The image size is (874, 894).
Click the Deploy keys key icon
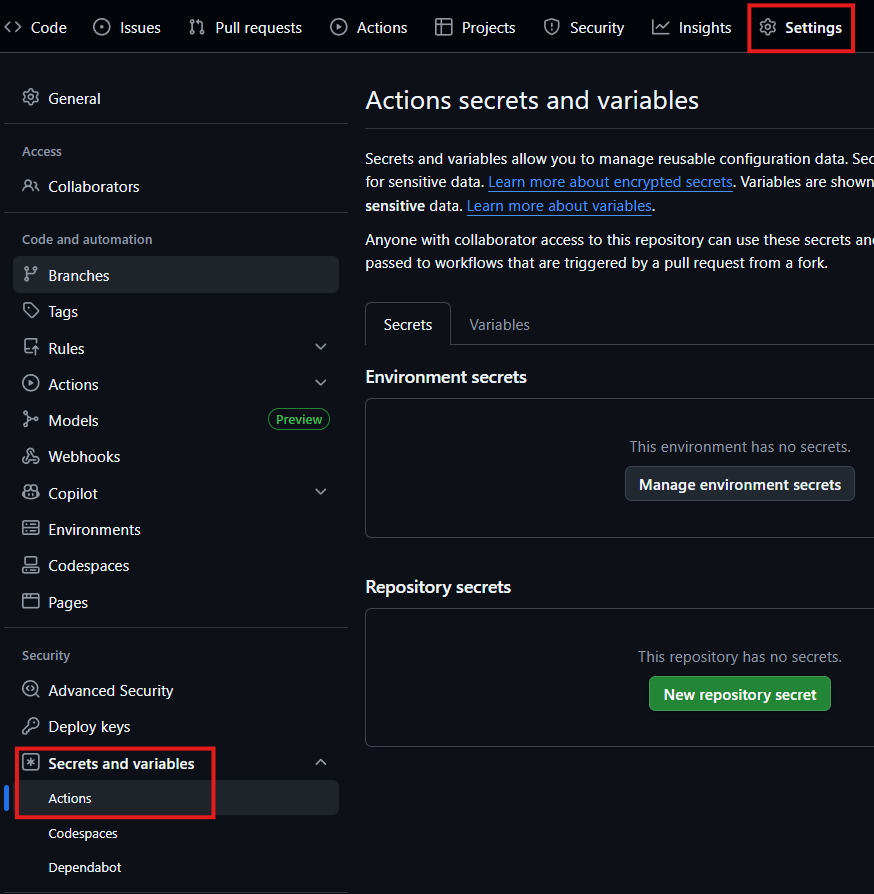click(31, 726)
